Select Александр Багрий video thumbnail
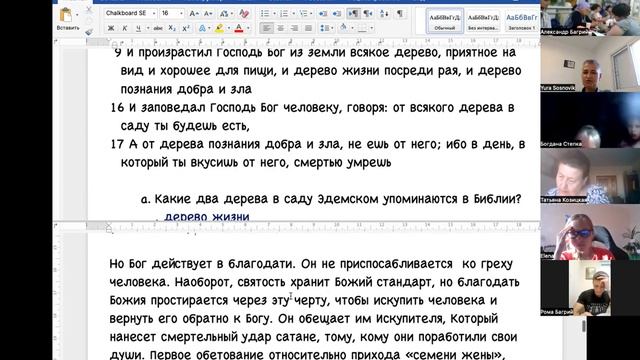 (x=590, y=18)
